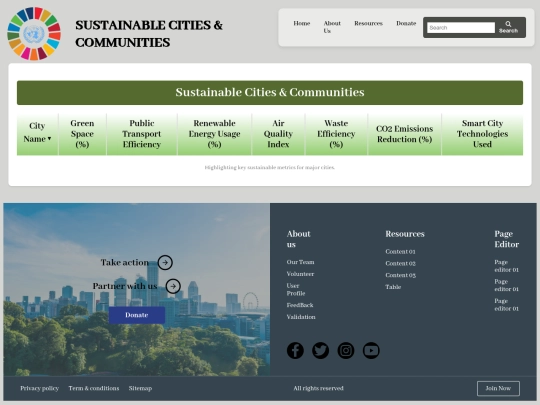Click the SDG color wheel logo
540x405 pixels.
[34, 34]
